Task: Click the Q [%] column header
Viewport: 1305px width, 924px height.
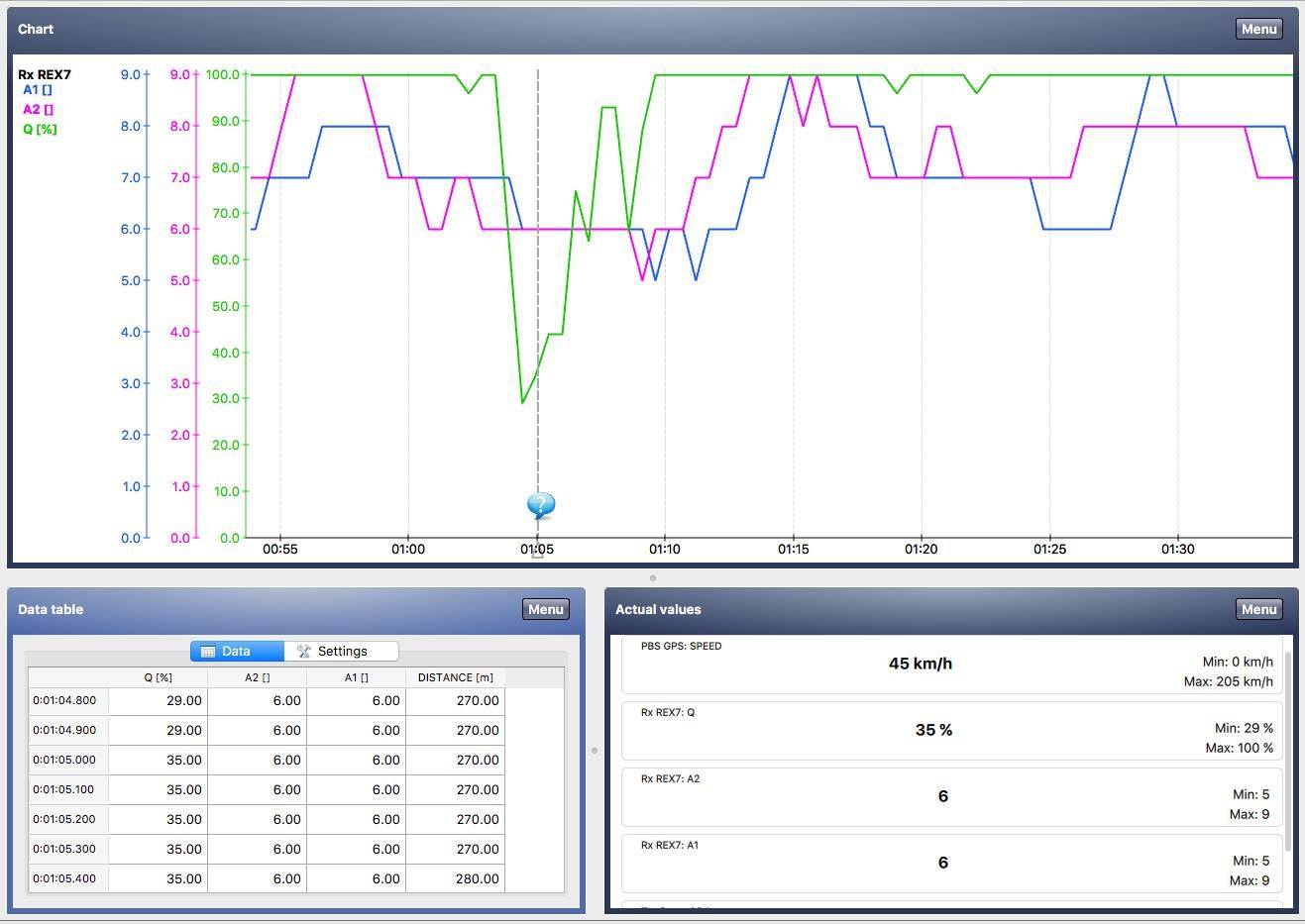Action: [158, 677]
